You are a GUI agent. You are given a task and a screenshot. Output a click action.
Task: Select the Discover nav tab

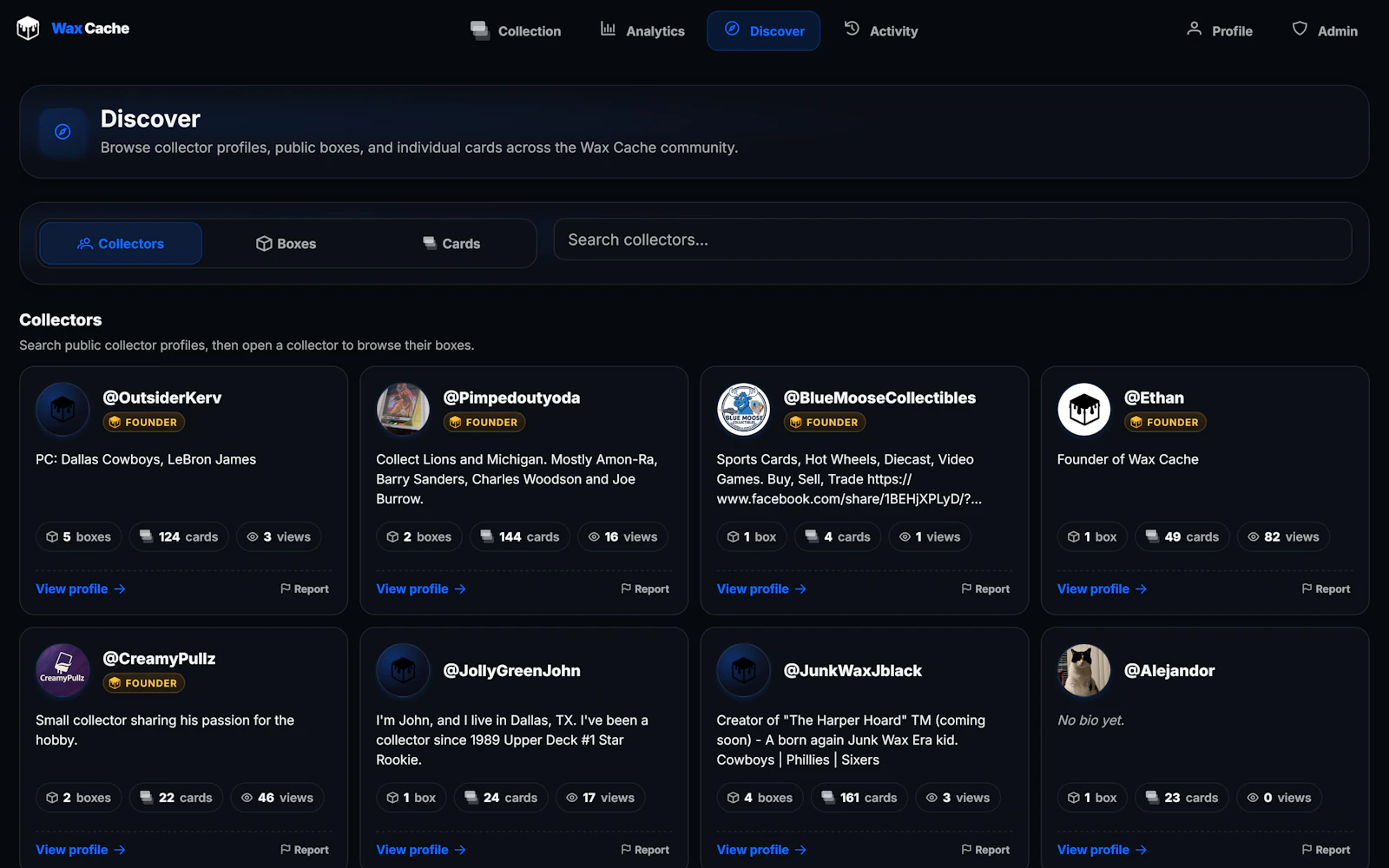point(763,31)
